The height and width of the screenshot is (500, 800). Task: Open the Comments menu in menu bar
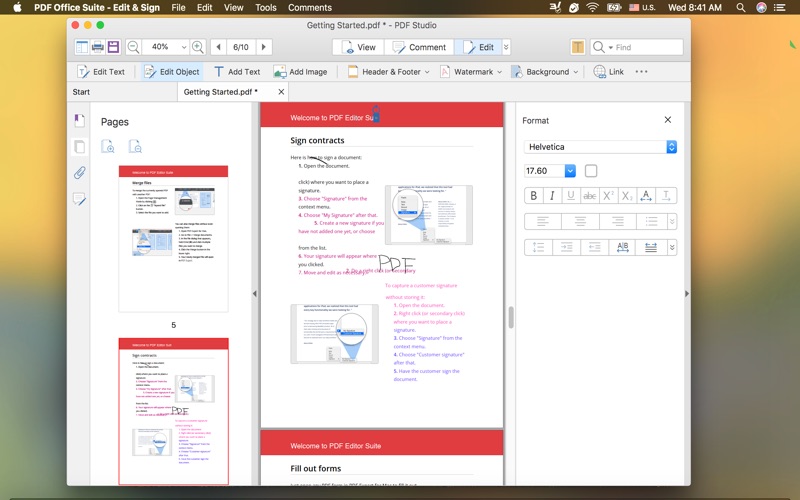tap(310, 8)
